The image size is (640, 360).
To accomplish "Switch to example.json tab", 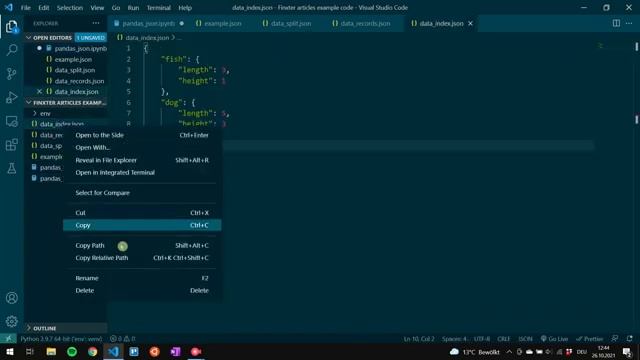I will click(x=222, y=23).
